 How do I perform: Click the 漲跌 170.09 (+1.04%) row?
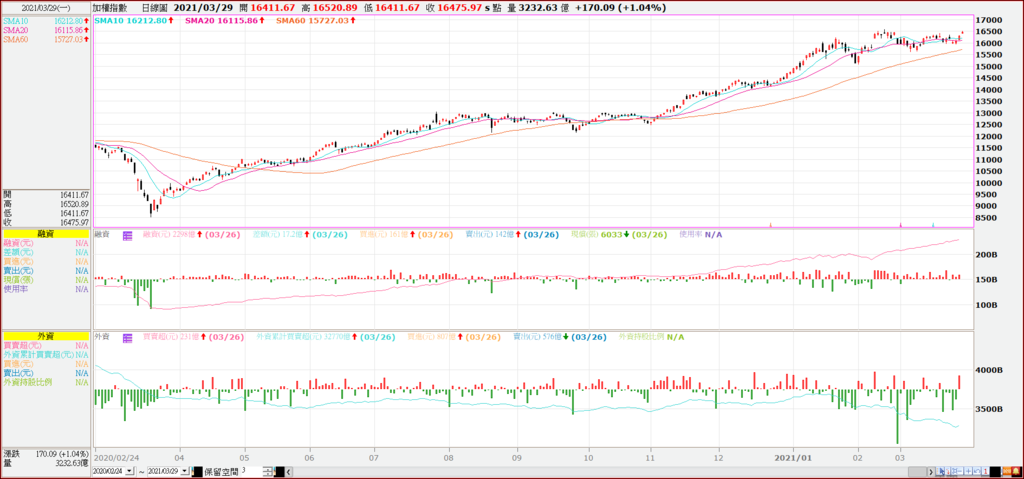[46, 453]
